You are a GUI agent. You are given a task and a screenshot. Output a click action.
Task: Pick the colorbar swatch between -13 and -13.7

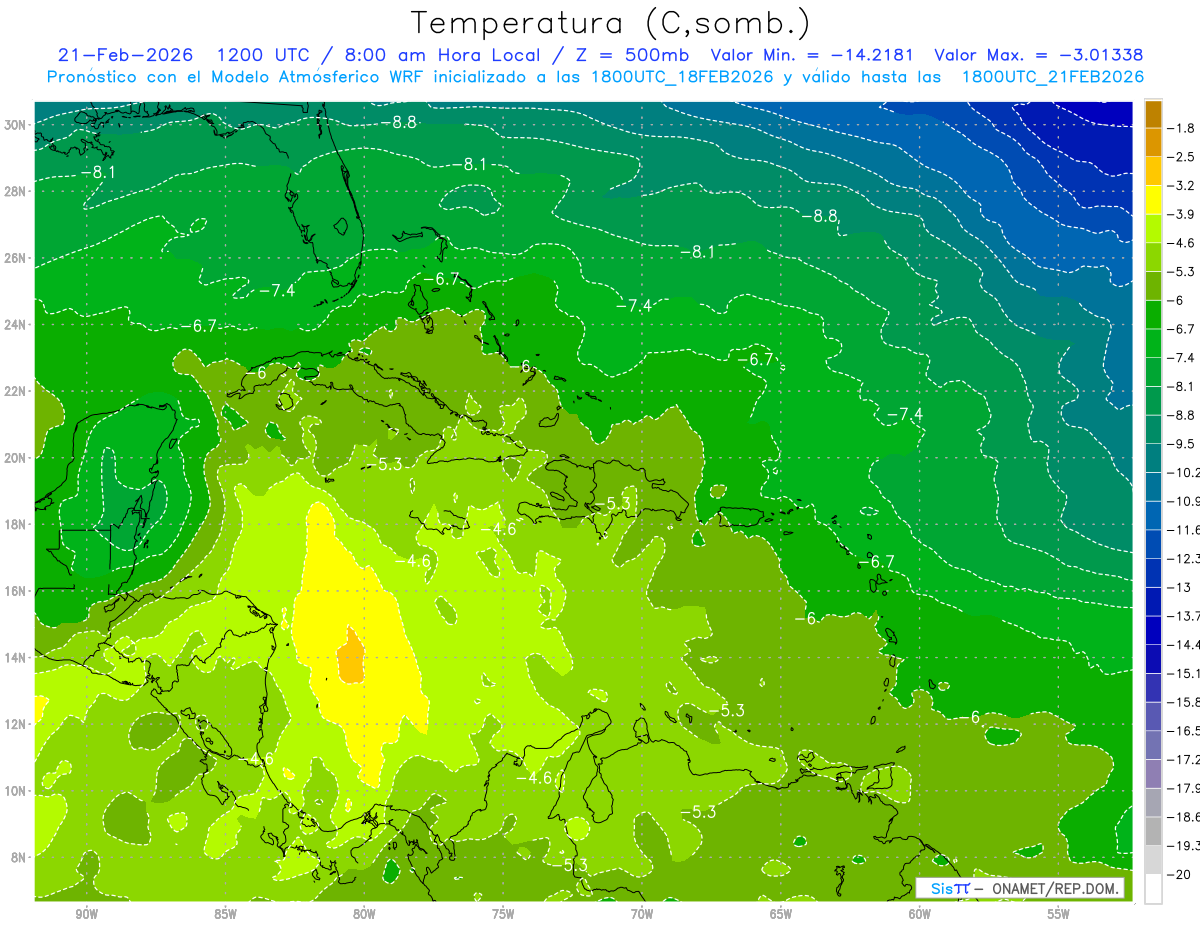click(1153, 601)
